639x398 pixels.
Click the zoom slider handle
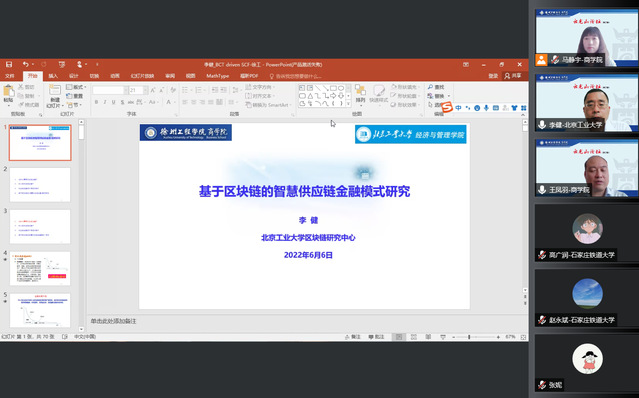coord(469,337)
